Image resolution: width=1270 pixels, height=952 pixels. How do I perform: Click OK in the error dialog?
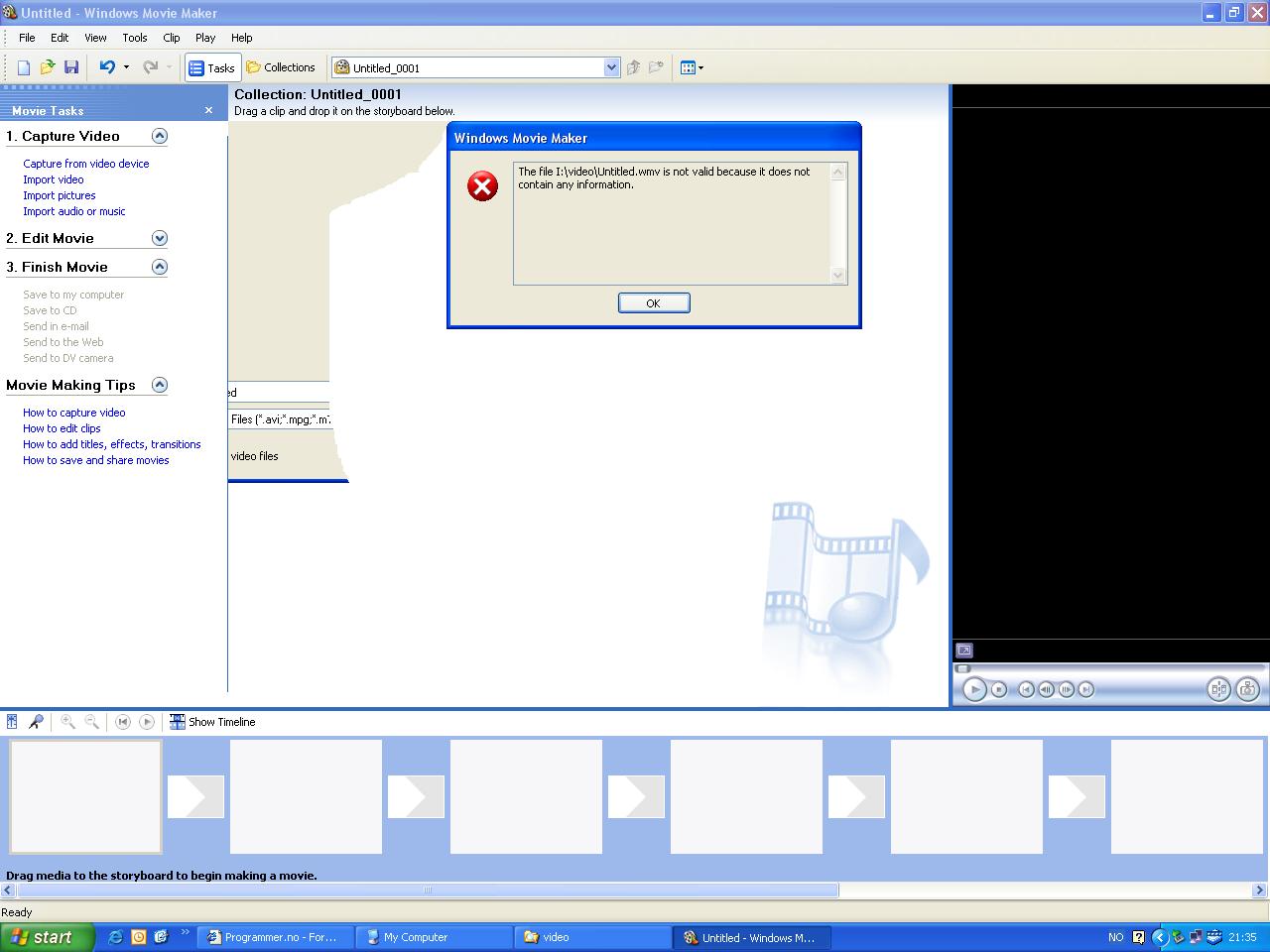tap(654, 303)
